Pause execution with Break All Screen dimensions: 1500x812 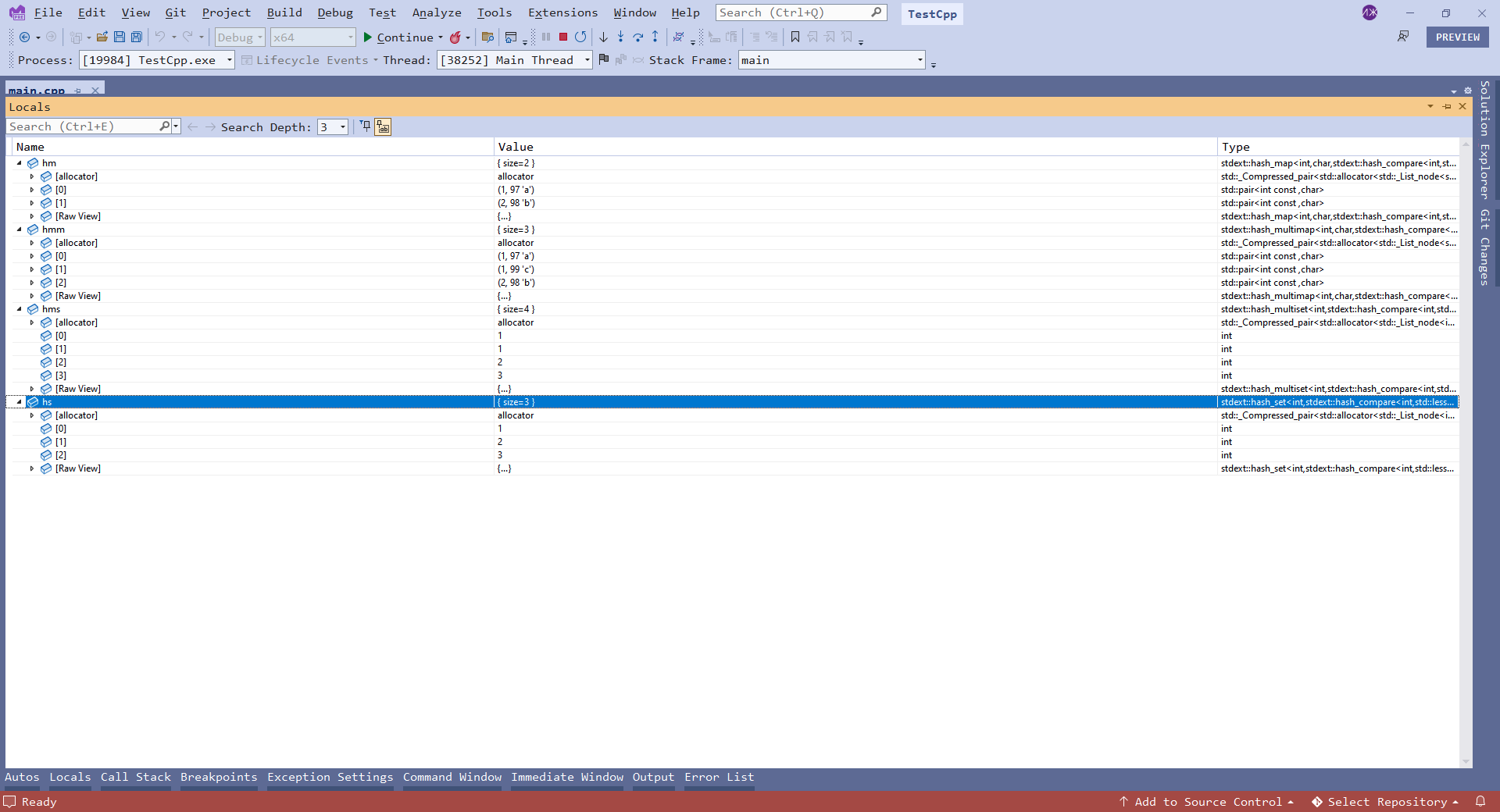click(x=545, y=37)
